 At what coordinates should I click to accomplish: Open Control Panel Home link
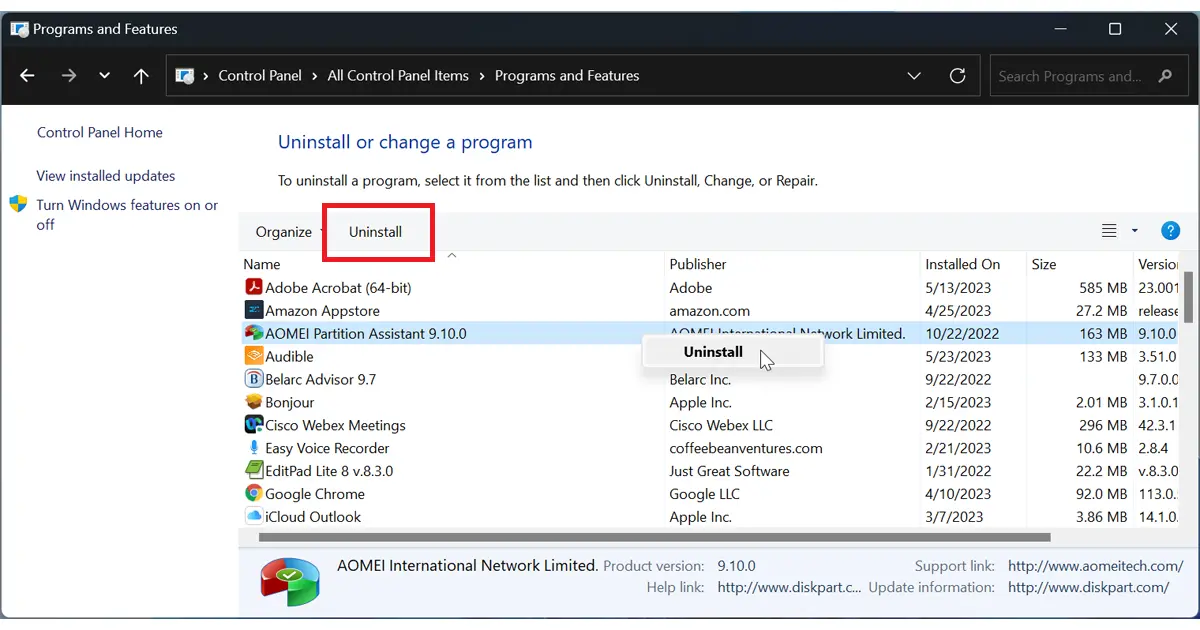point(100,132)
